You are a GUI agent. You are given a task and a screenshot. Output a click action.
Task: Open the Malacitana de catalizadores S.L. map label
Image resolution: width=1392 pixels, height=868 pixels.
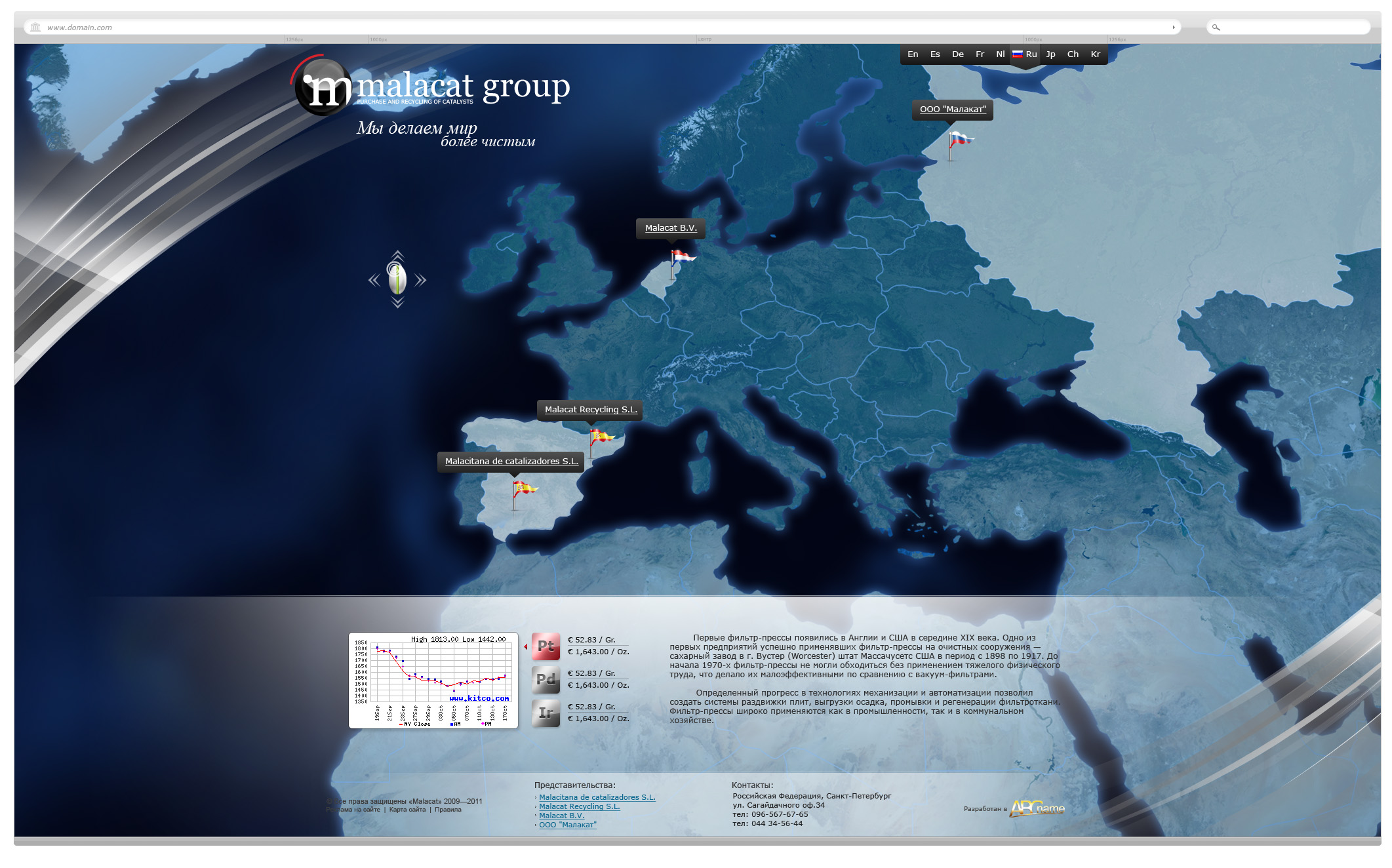511,462
